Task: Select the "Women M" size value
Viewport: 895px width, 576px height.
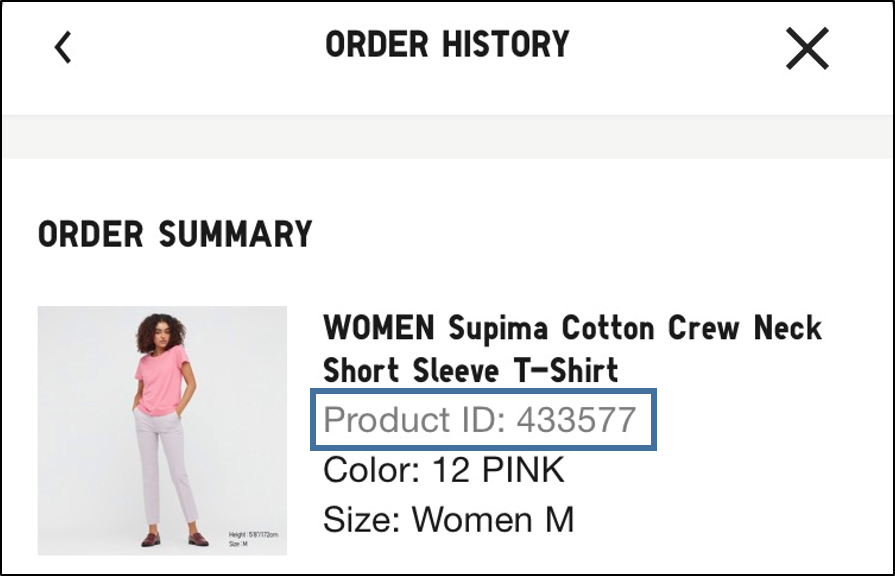Action: click(493, 520)
